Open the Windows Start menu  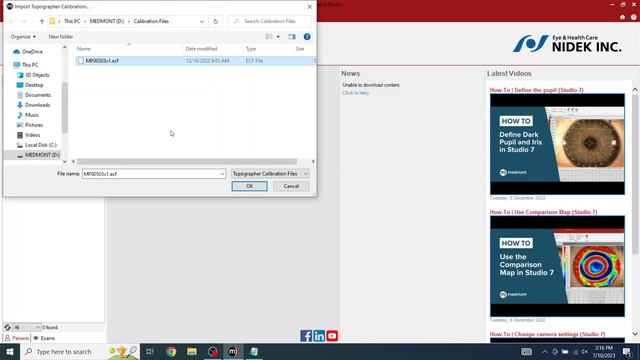pos(10,351)
